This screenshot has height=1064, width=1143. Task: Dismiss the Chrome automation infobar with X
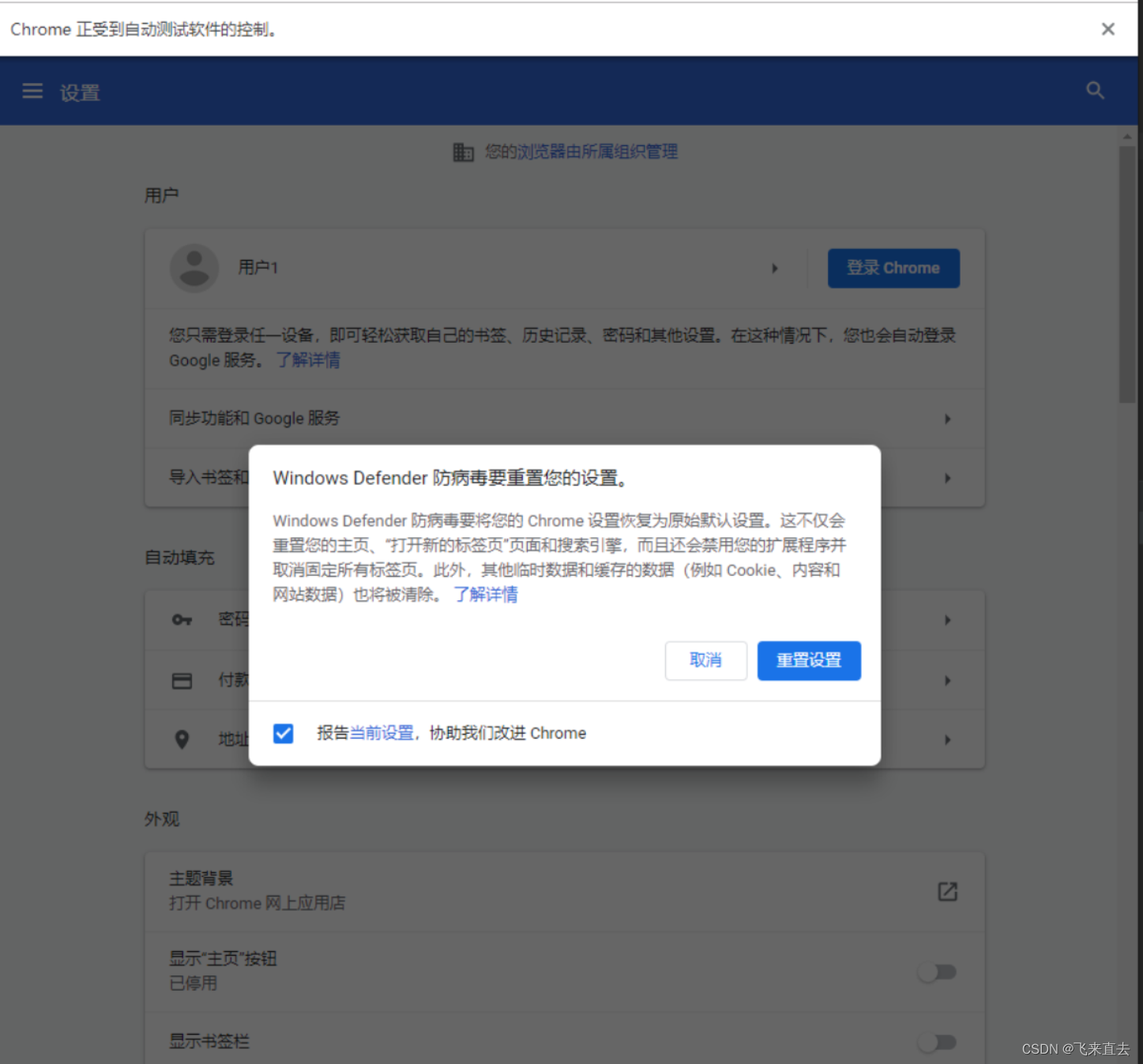1108,29
